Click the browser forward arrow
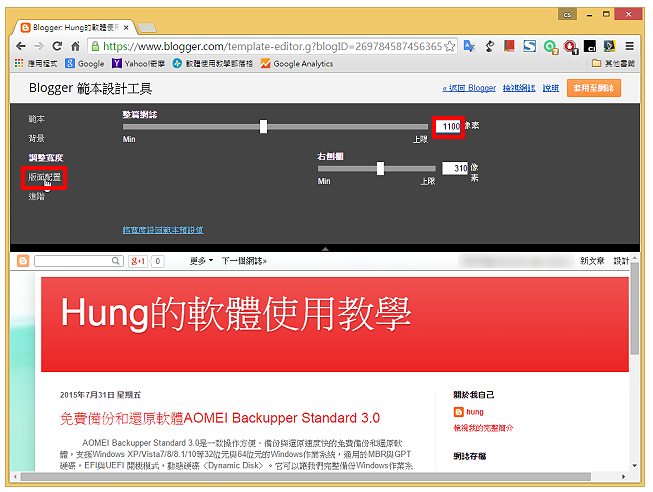 click(39, 46)
